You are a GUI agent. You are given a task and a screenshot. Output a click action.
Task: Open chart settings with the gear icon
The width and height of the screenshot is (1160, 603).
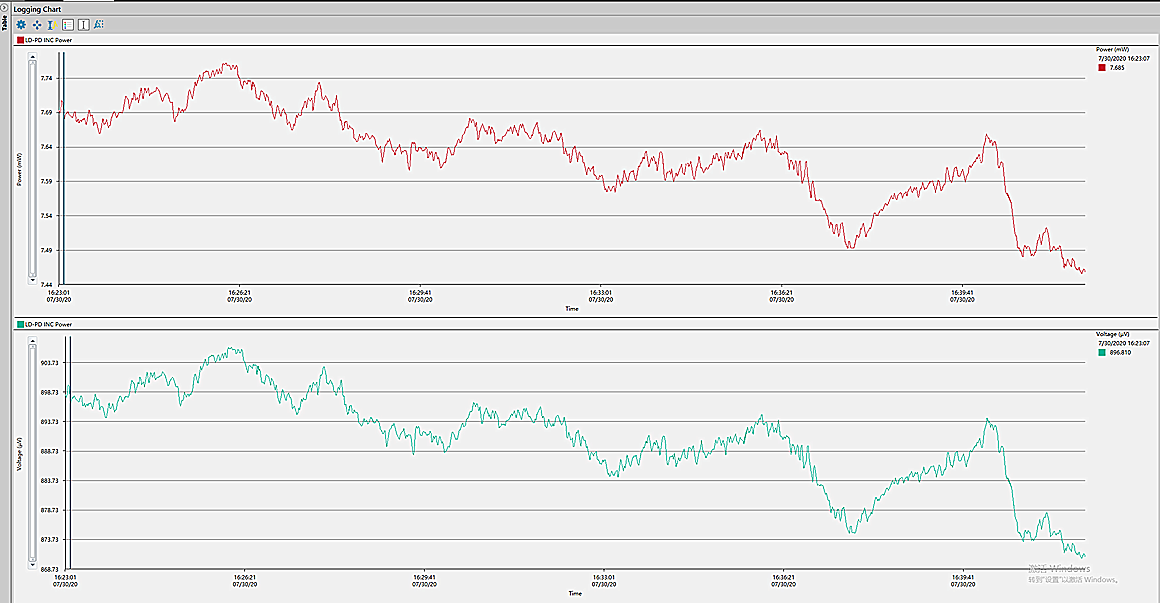point(21,24)
